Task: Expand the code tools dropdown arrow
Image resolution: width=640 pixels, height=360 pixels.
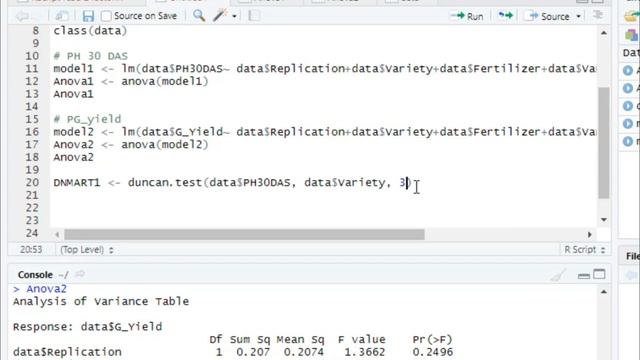Action: (x=234, y=16)
